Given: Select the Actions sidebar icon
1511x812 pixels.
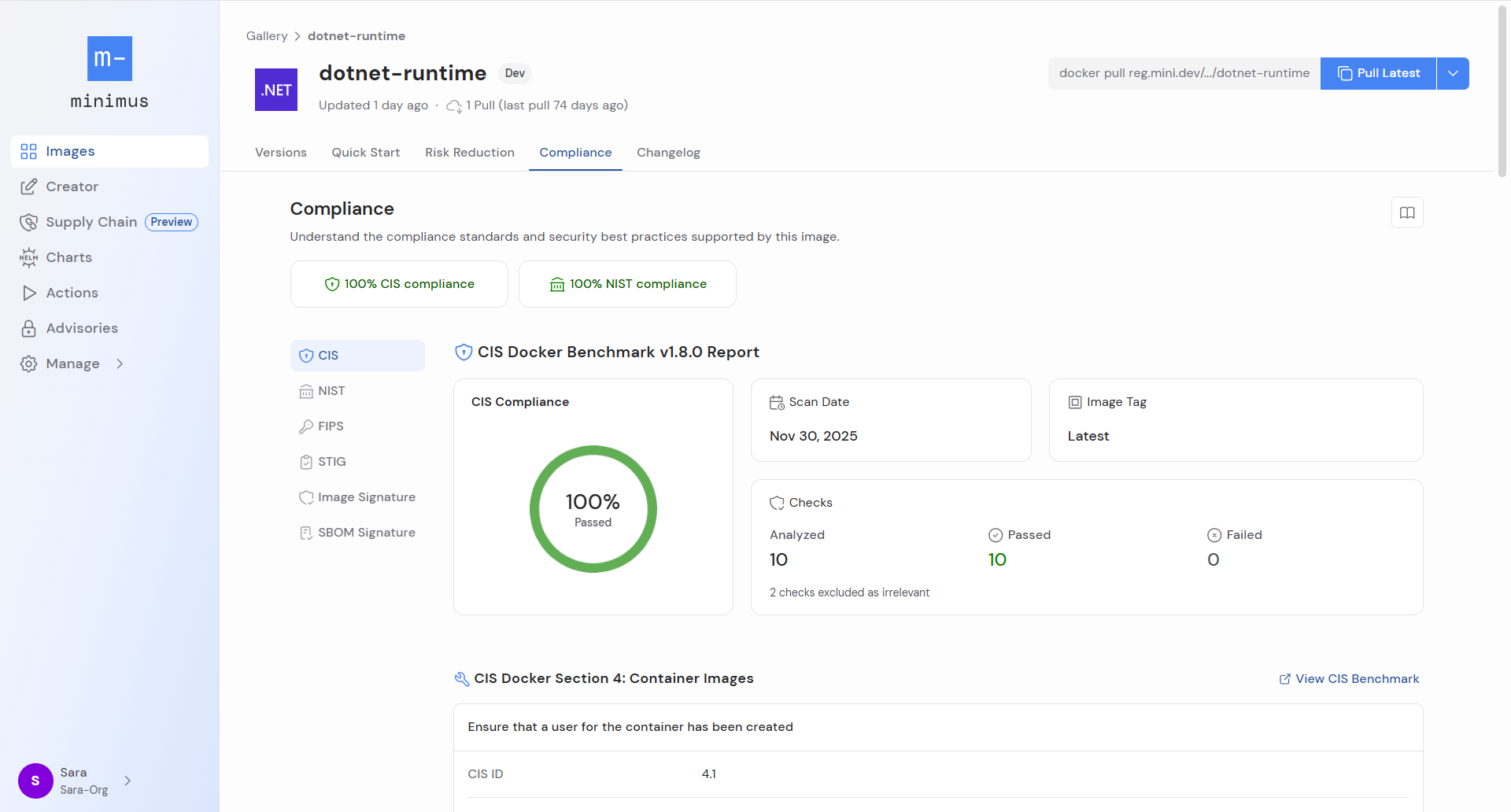Looking at the screenshot, I should (29, 293).
